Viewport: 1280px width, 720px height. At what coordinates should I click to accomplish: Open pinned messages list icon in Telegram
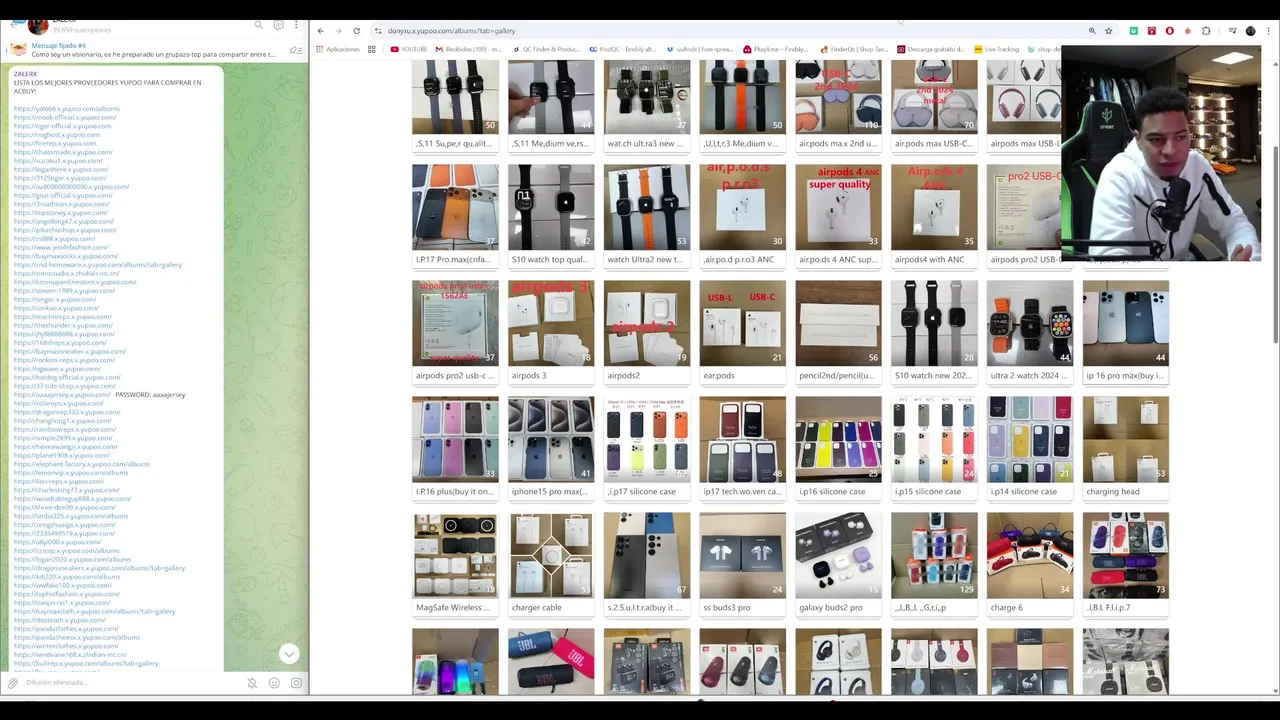(x=295, y=50)
